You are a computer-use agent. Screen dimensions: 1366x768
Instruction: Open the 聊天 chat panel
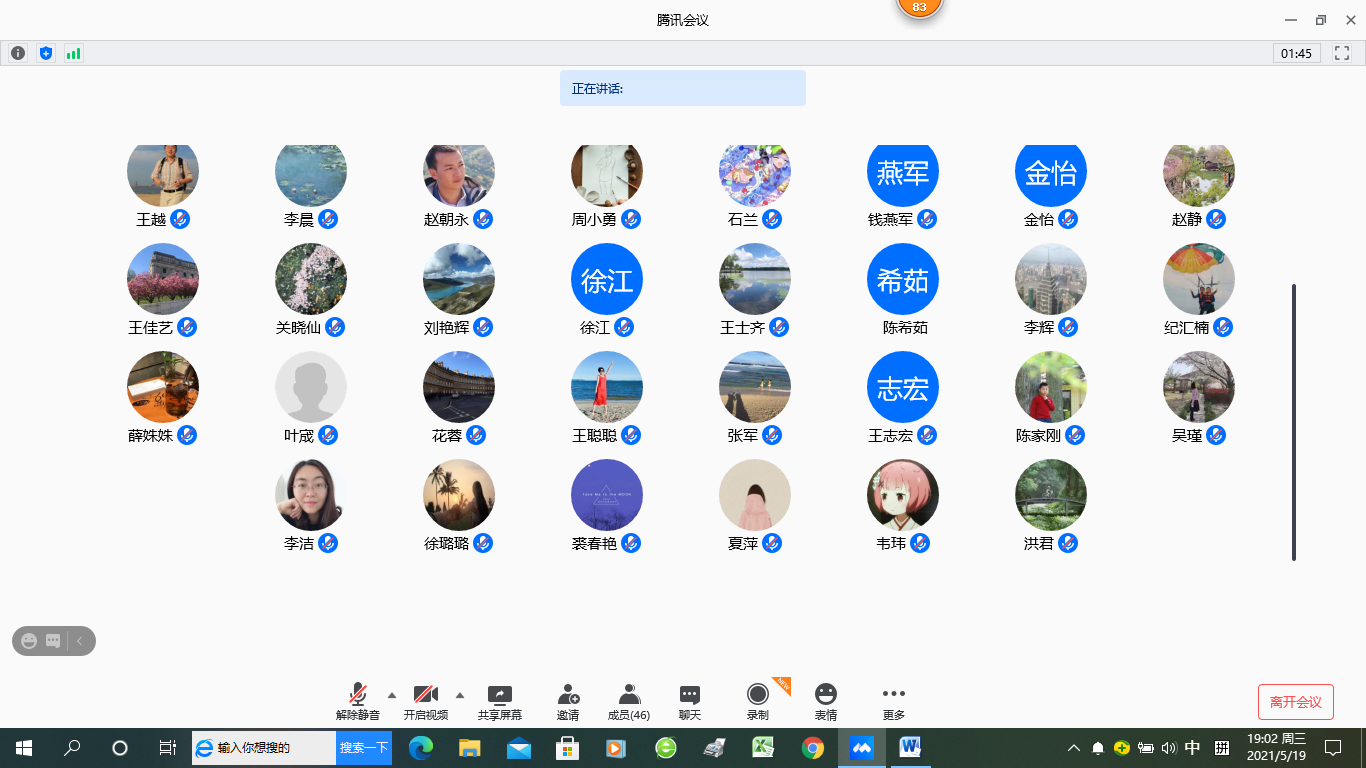[x=690, y=702]
